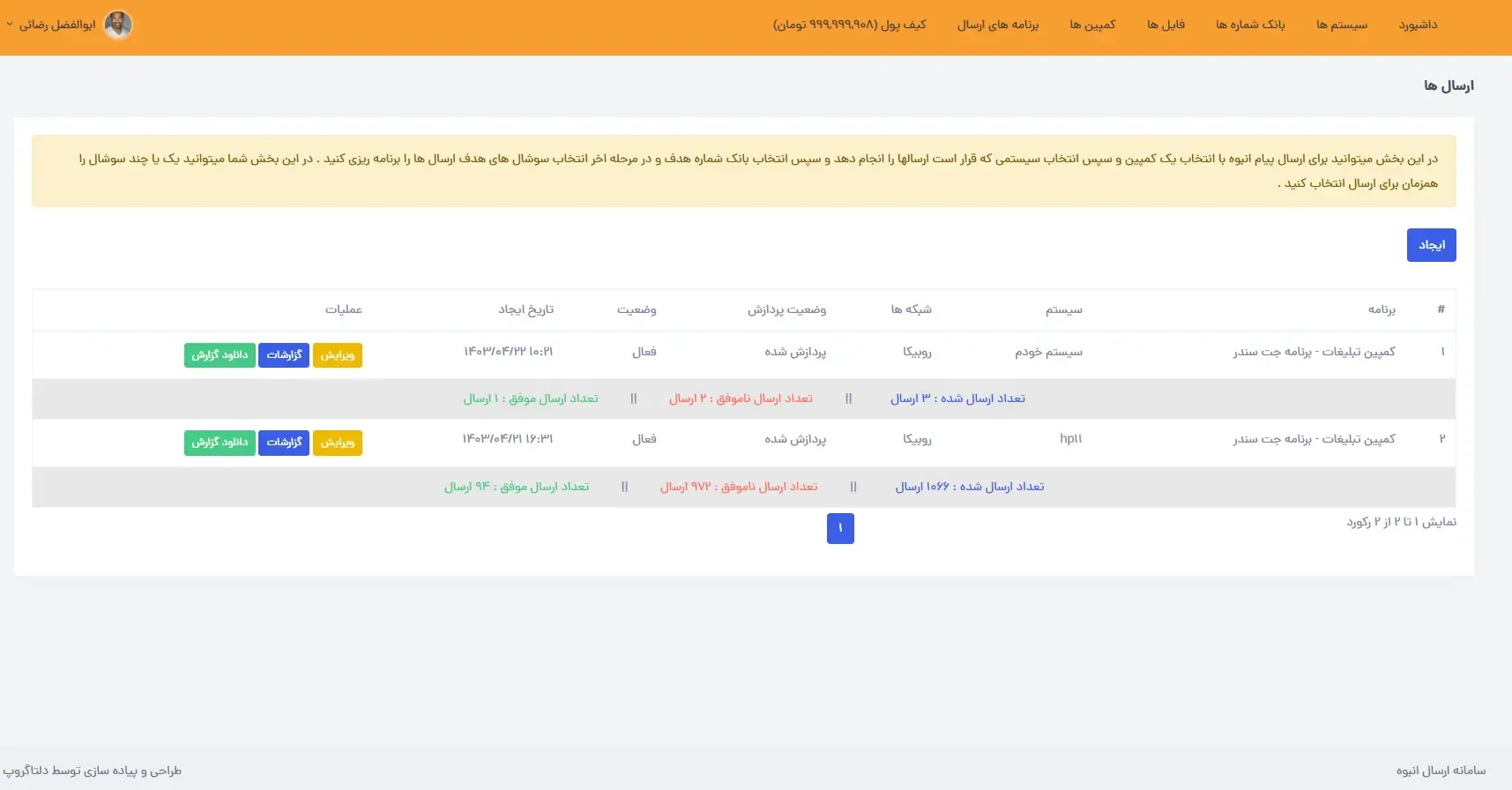Click دانلود گزارش for the سیستم خودم row
1512x790 pixels.
[220, 355]
